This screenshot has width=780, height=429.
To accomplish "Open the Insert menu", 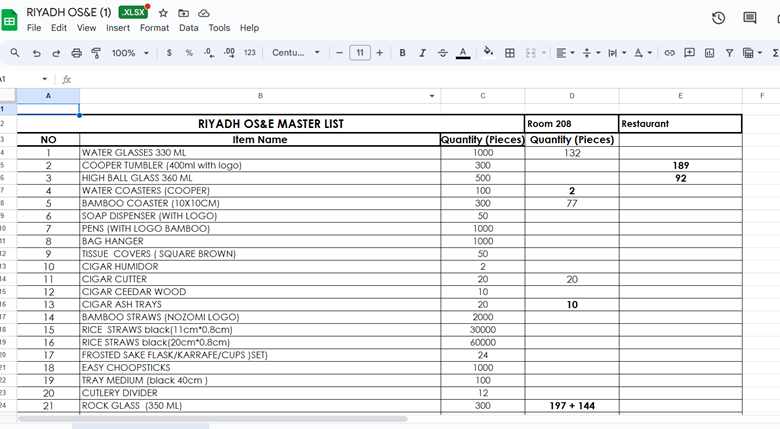I will [118, 28].
